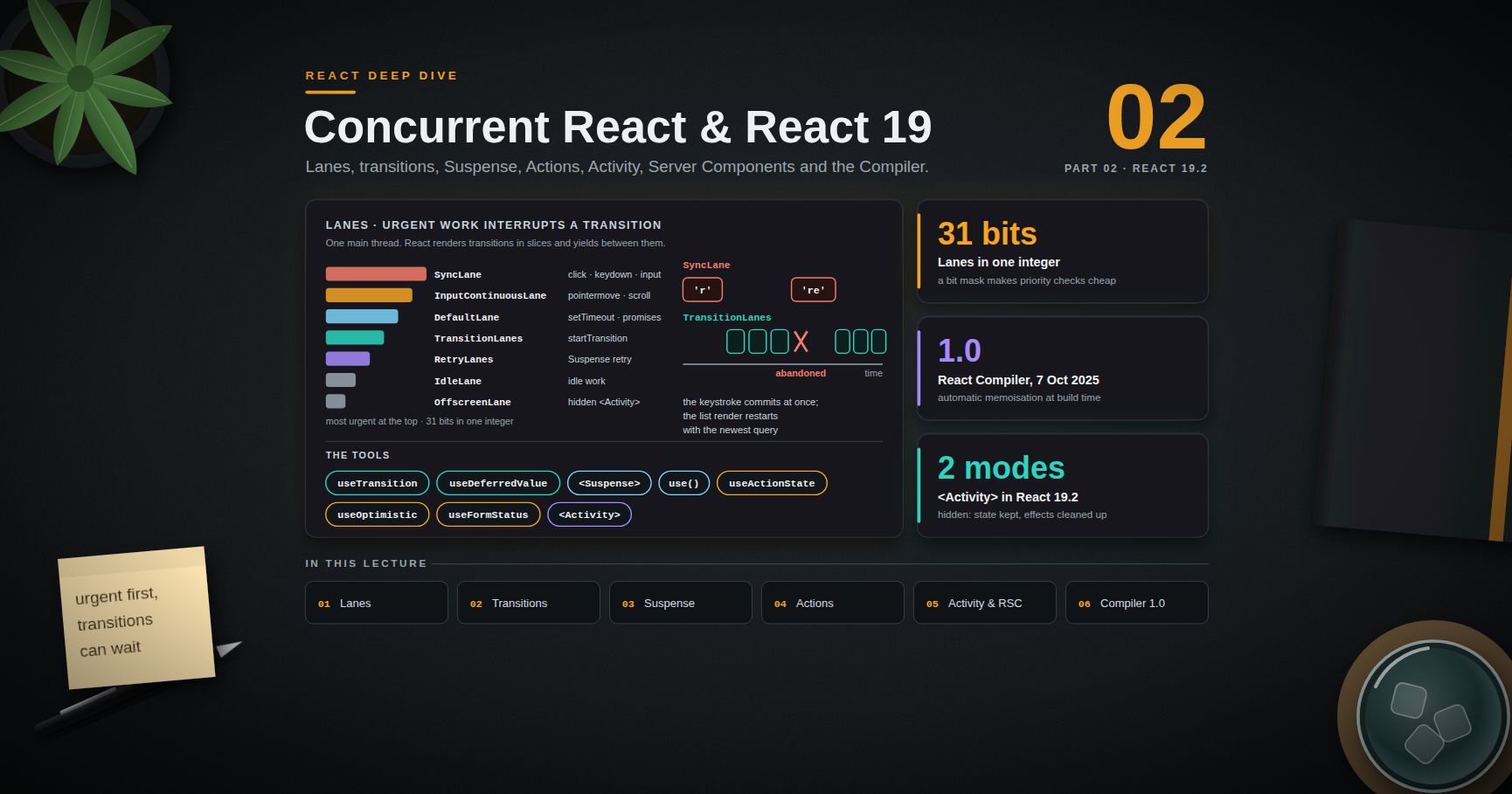Click the use() tool chip
This screenshot has width=1512, height=794.
click(x=683, y=483)
